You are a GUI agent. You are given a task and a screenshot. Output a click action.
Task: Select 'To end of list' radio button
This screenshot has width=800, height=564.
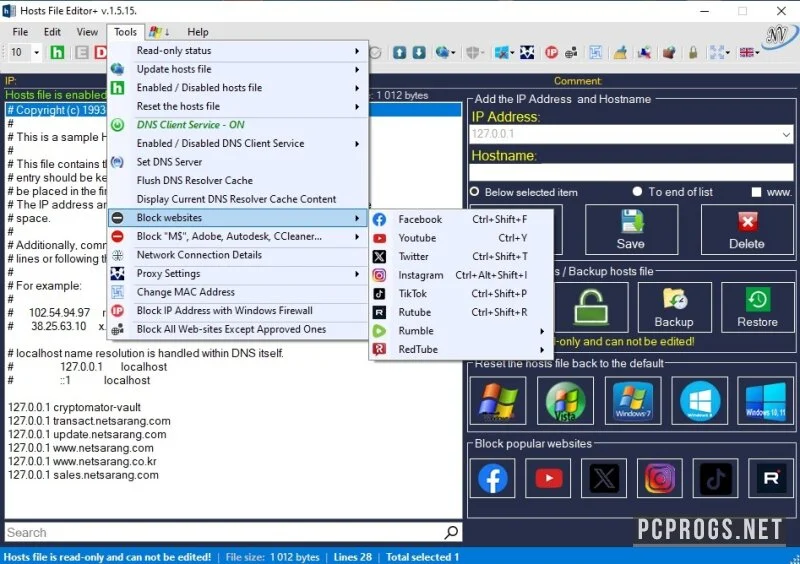[637, 191]
